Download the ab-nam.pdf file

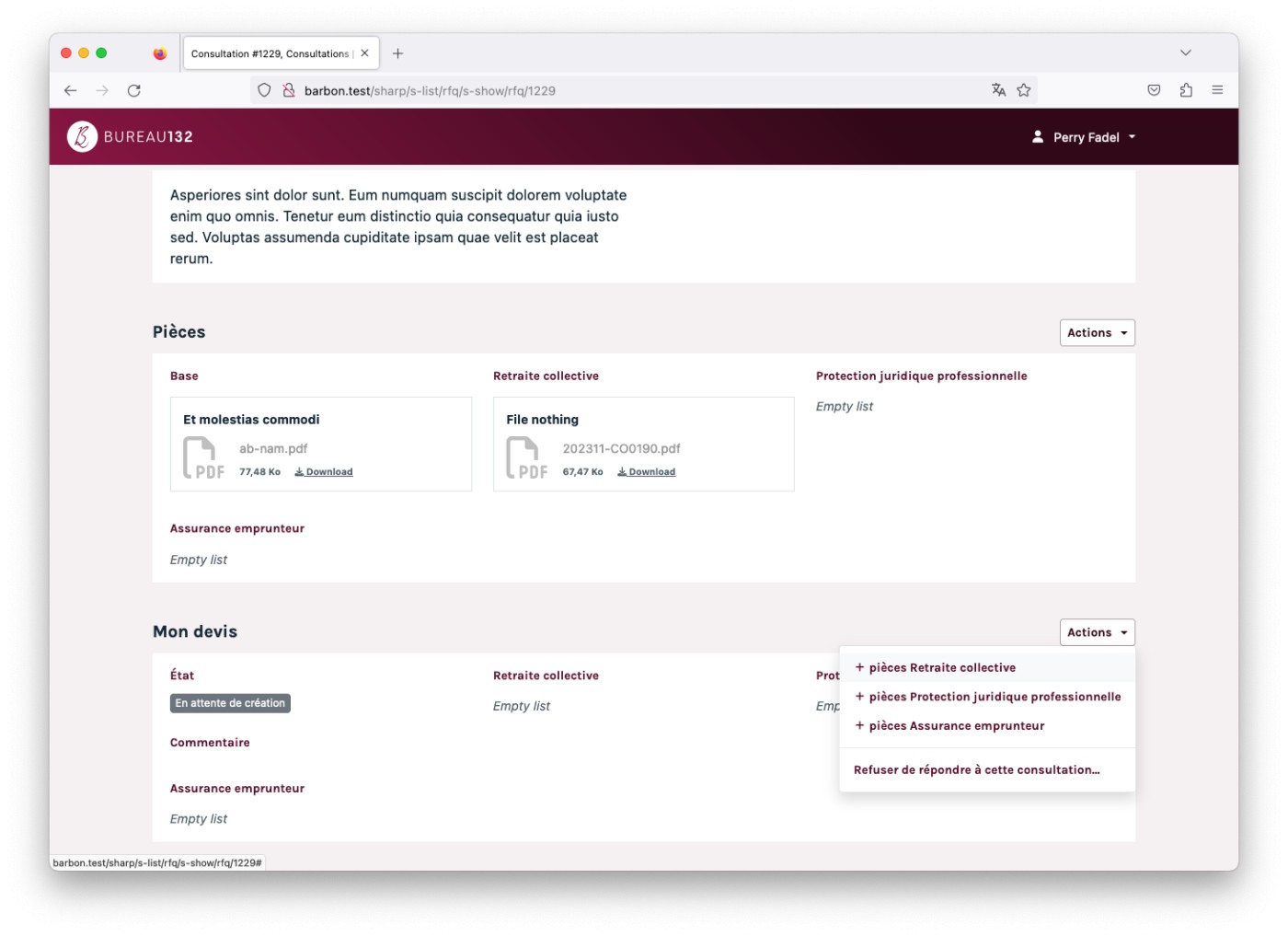[324, 472]
